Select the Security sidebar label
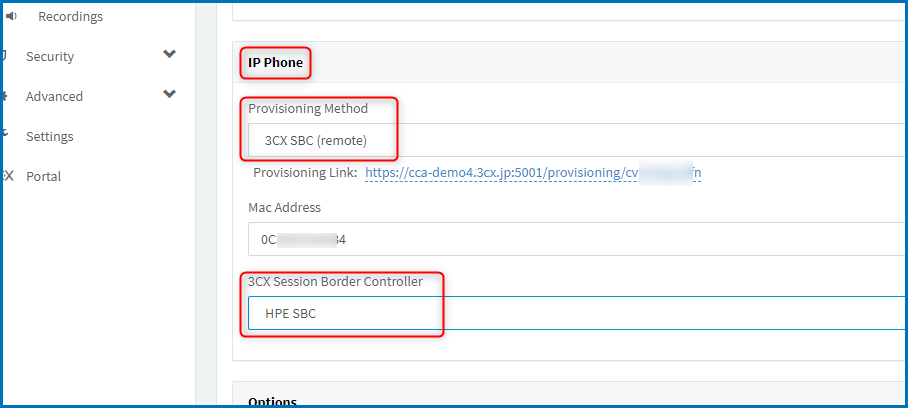908x408 pixels. click(x=50, y=57)
